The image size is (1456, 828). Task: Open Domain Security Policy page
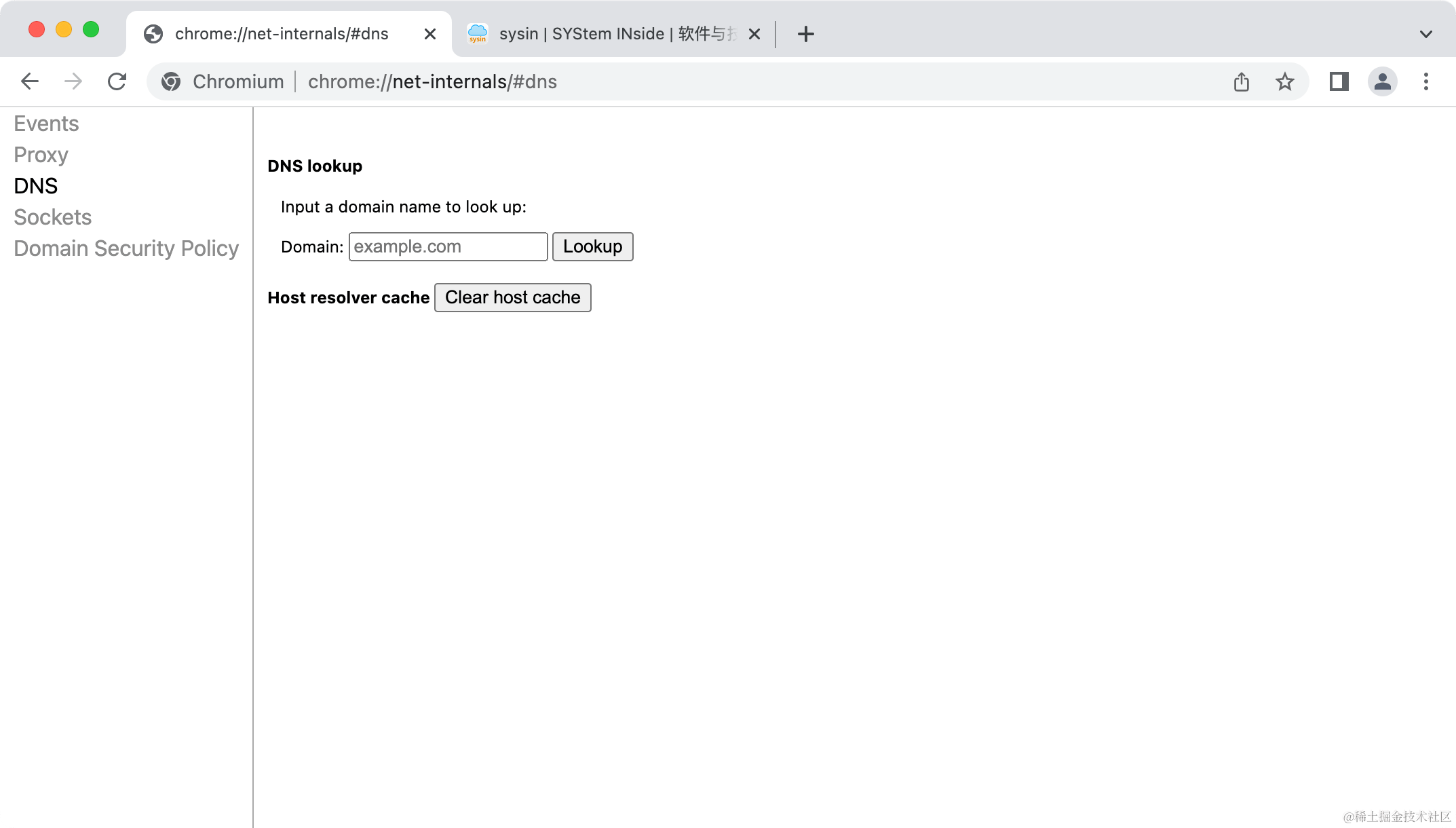pos(125,248)
